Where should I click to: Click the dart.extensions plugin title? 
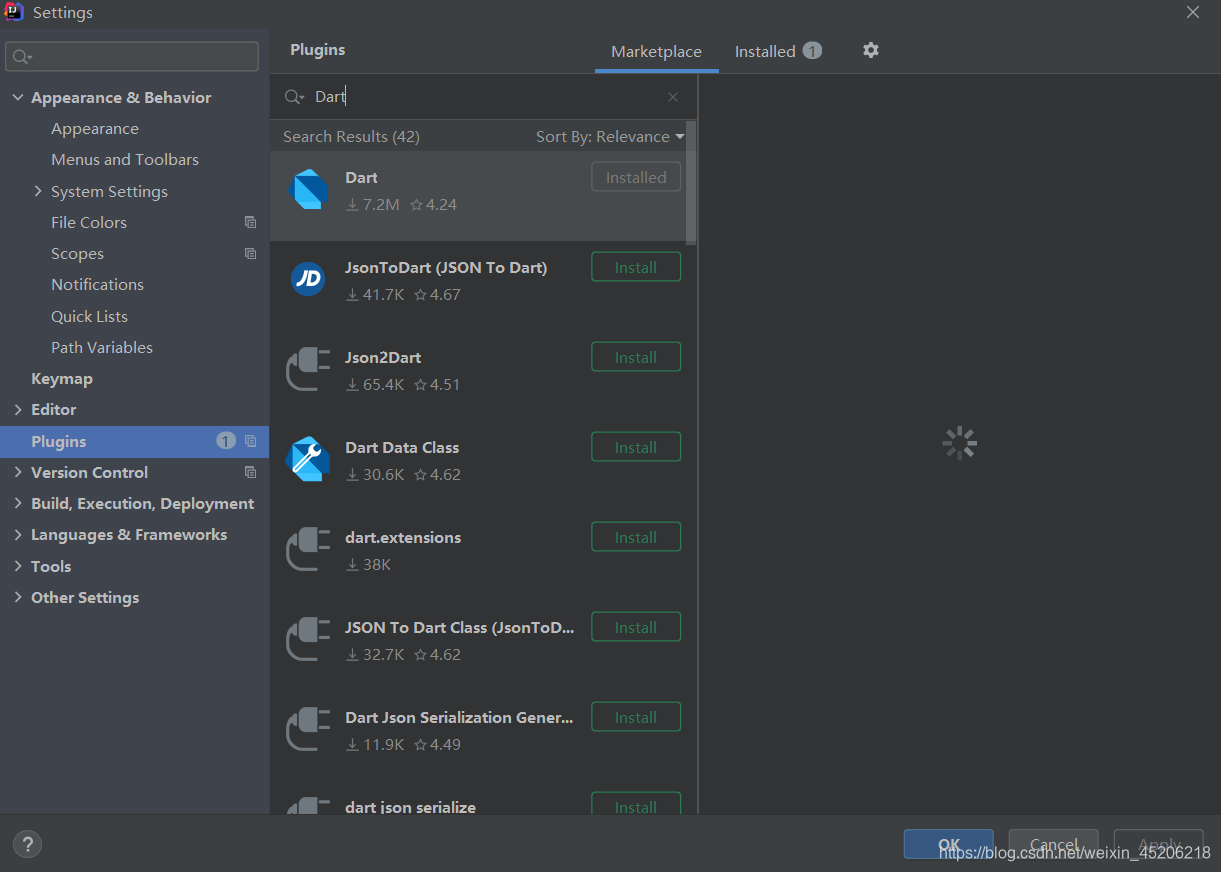click(403, 537)
